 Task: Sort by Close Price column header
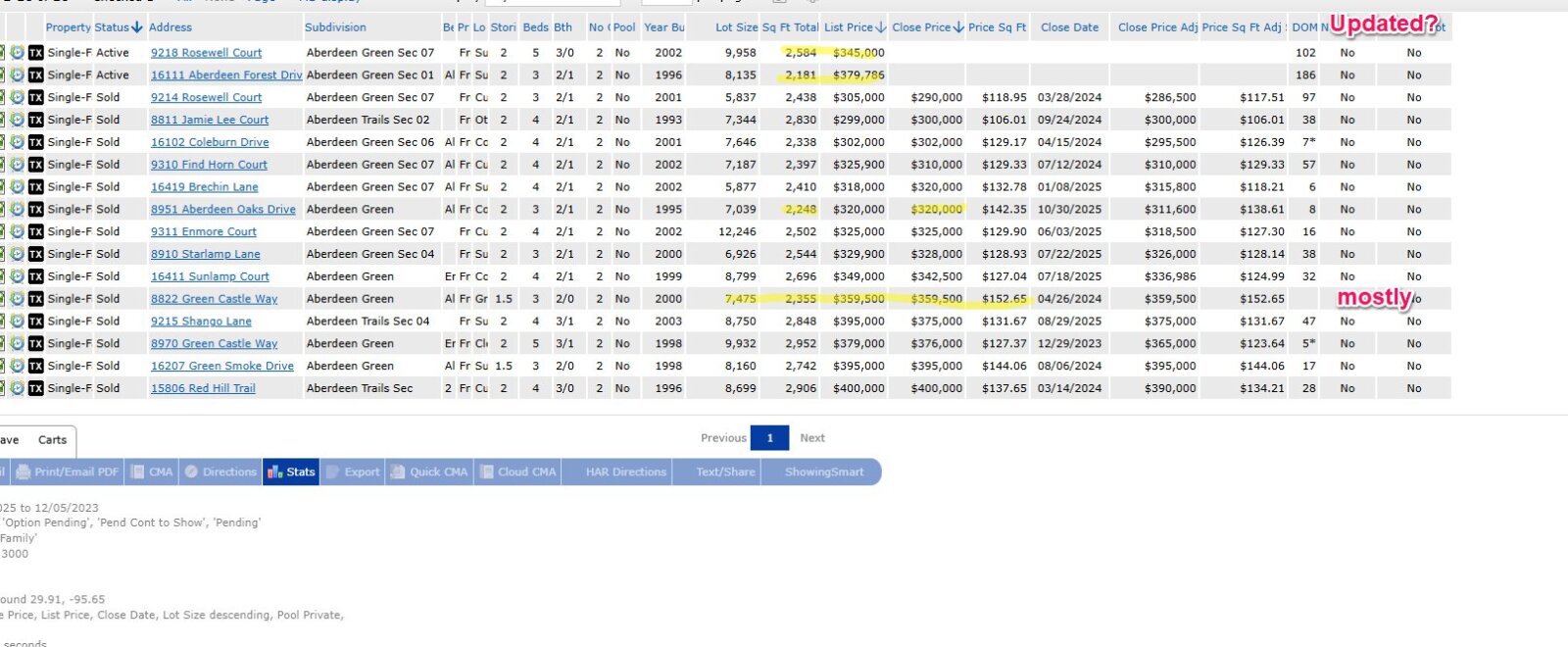coord(926,27)
